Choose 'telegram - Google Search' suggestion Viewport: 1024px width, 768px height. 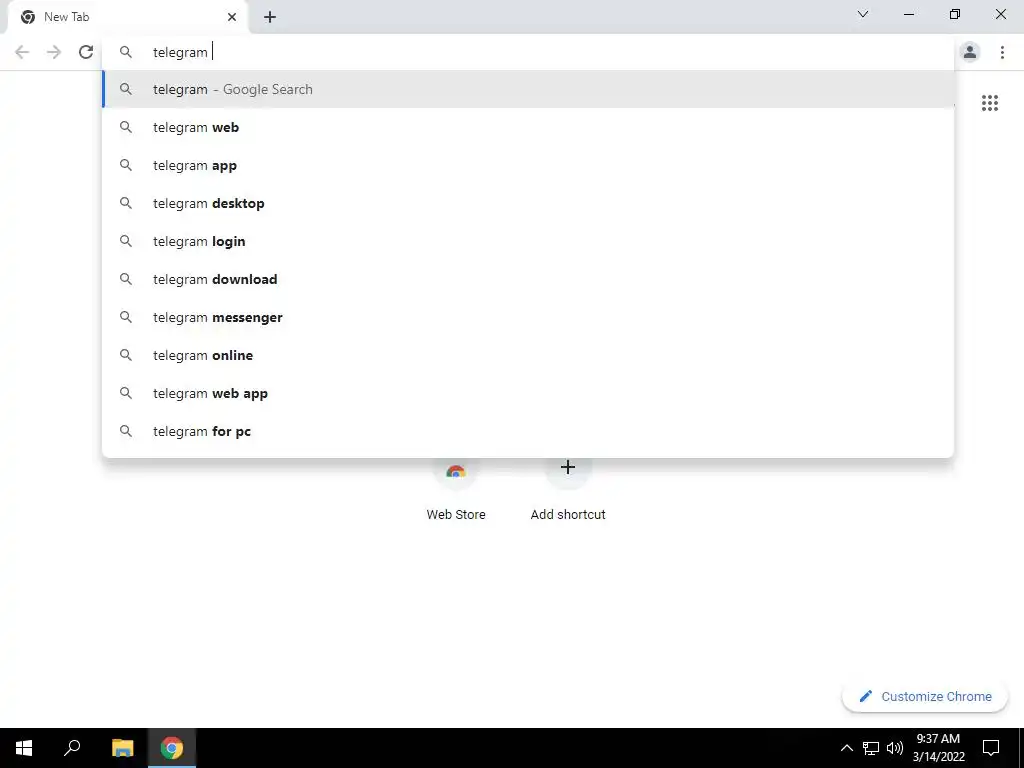tap(528, 89)
